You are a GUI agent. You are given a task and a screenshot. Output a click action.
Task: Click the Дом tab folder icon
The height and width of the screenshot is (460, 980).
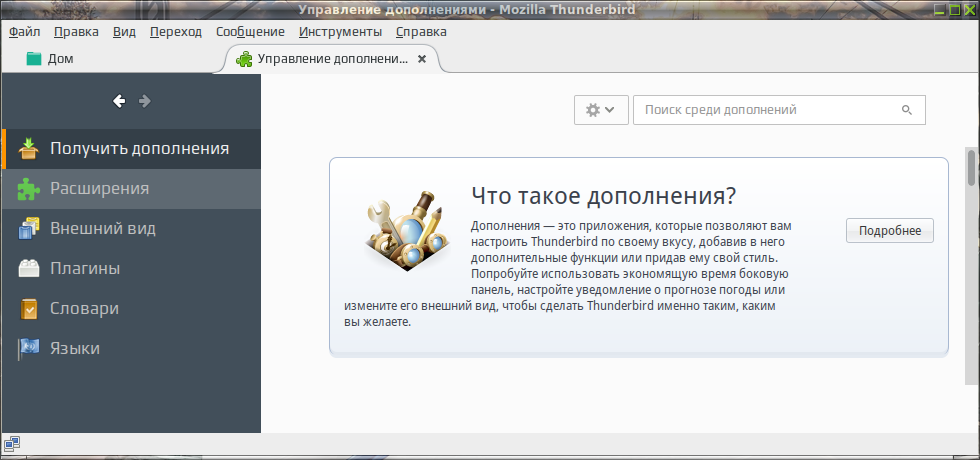click(34, 59)
